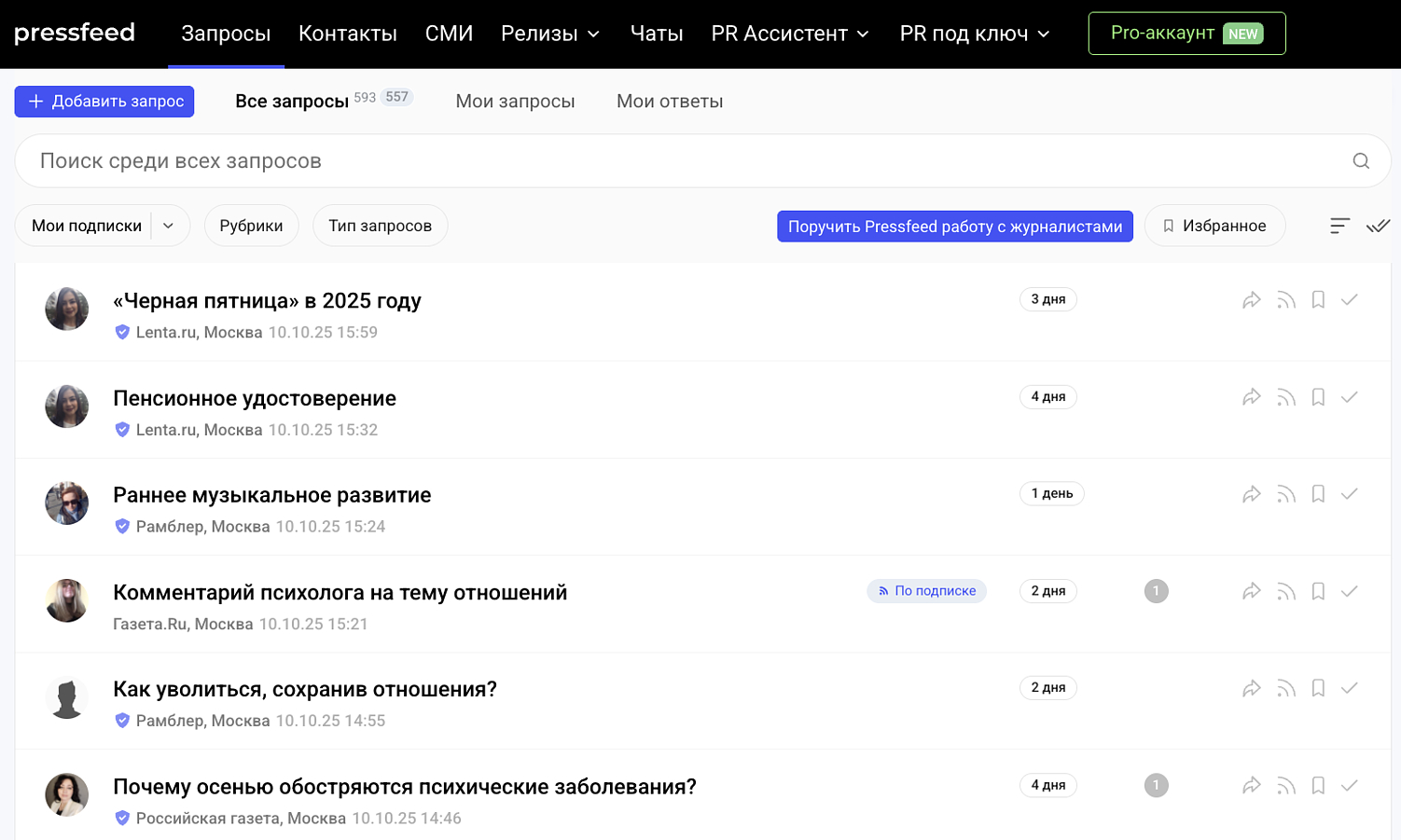Click the search magnifier icon

(x=1361, y=161)
